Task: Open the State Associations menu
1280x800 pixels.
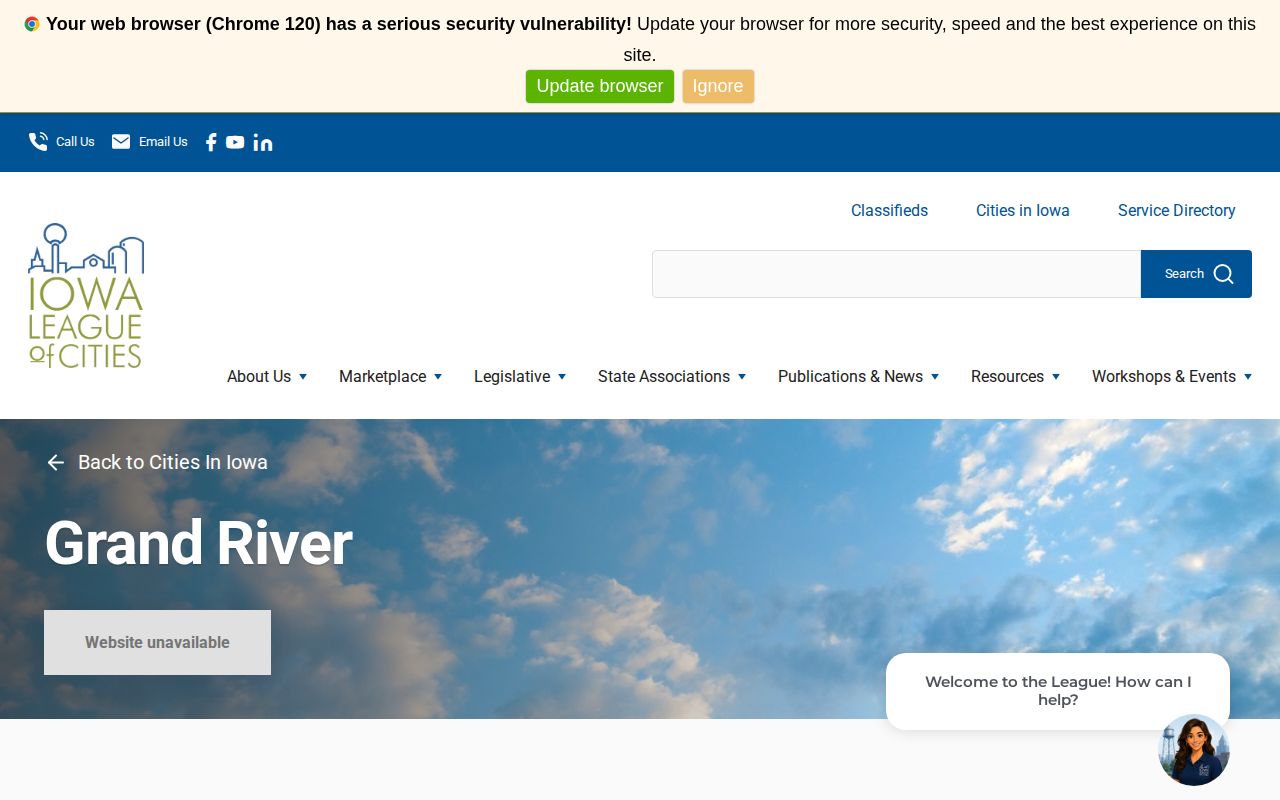Action: (664, 377)
